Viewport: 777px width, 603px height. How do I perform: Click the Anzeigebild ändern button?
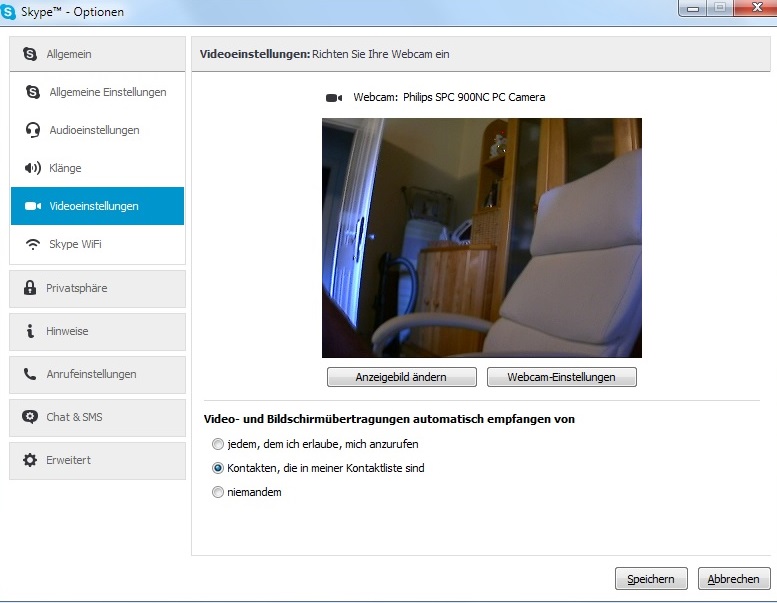[401, 377]
